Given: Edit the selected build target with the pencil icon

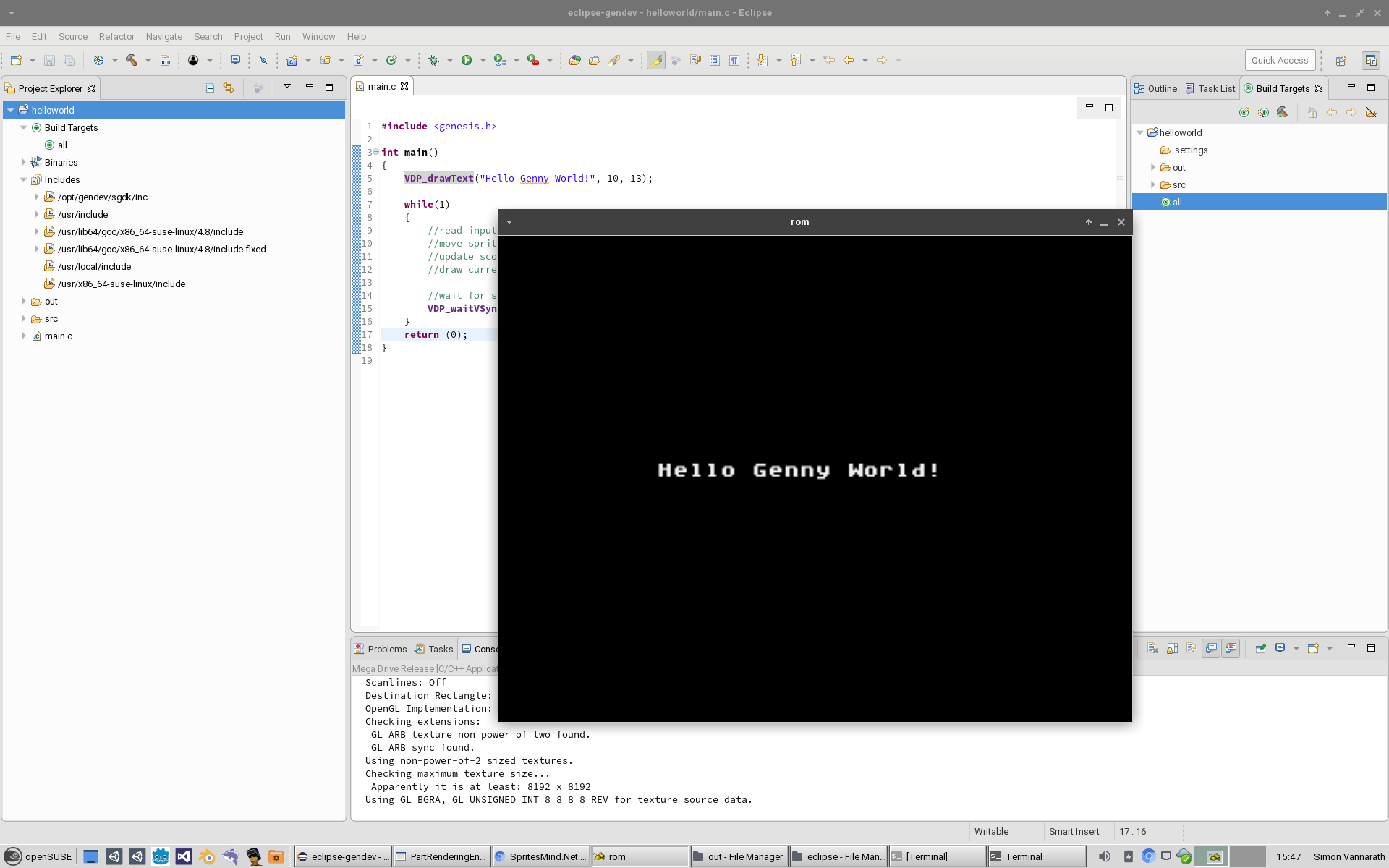Looking at the screenshot, I should 1263,112.
